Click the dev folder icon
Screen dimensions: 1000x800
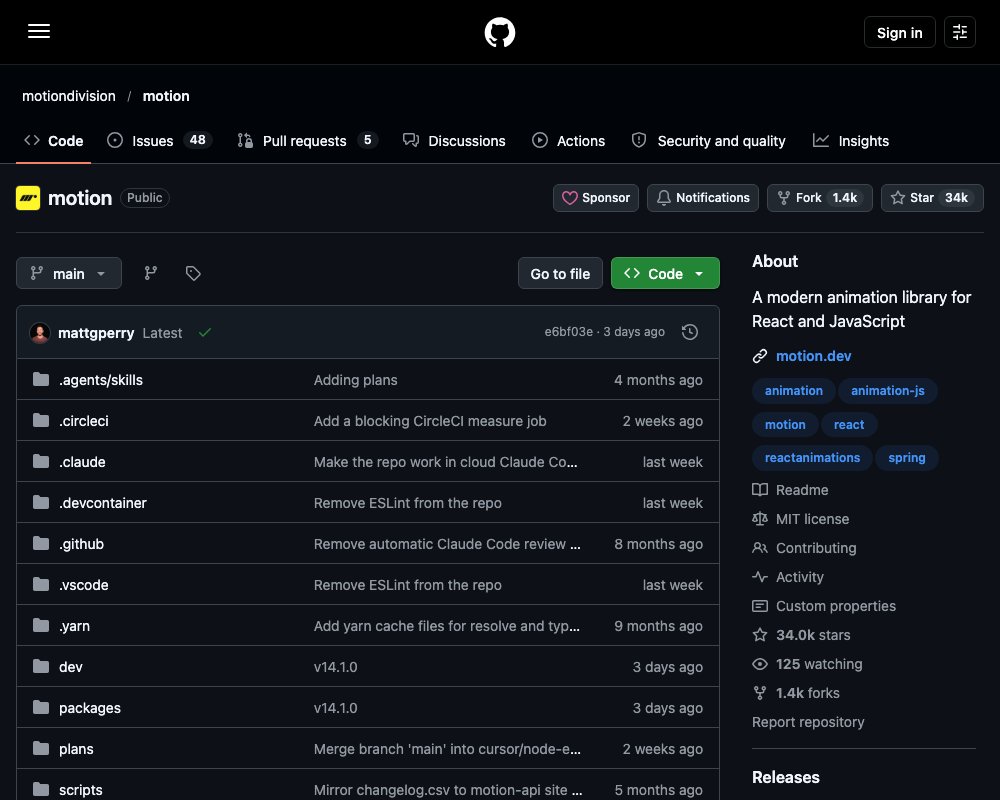point(41,667)
